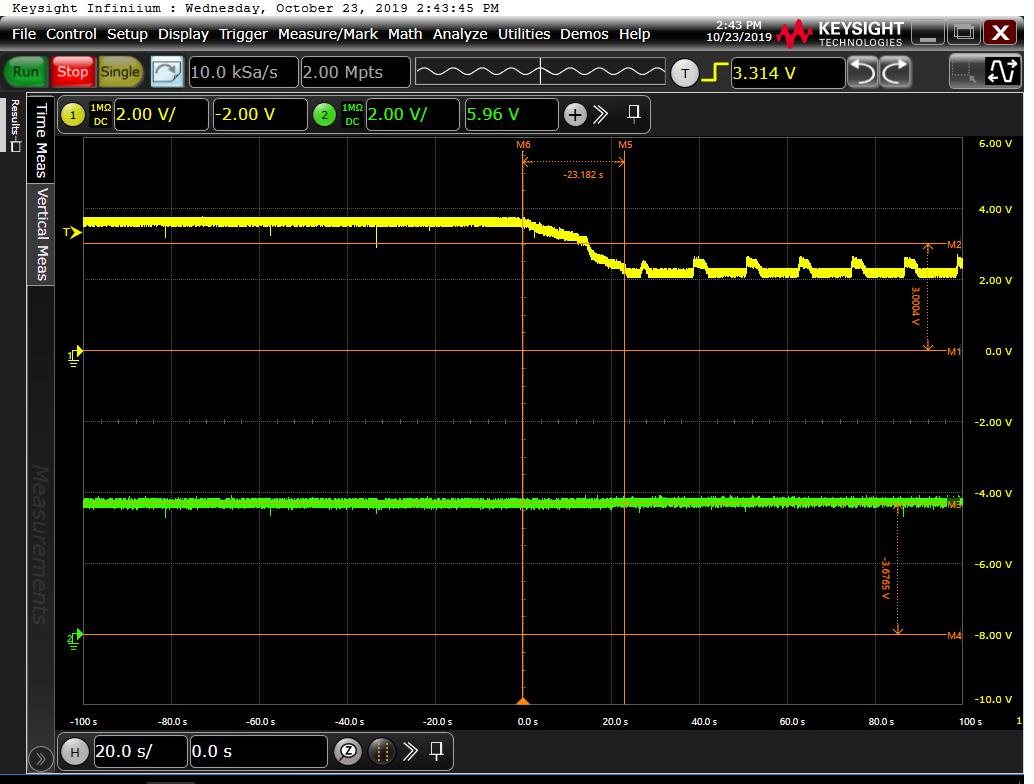1034x784 pixels.
Task: Open the Analyze menu
Action: (x=460, y=34)
